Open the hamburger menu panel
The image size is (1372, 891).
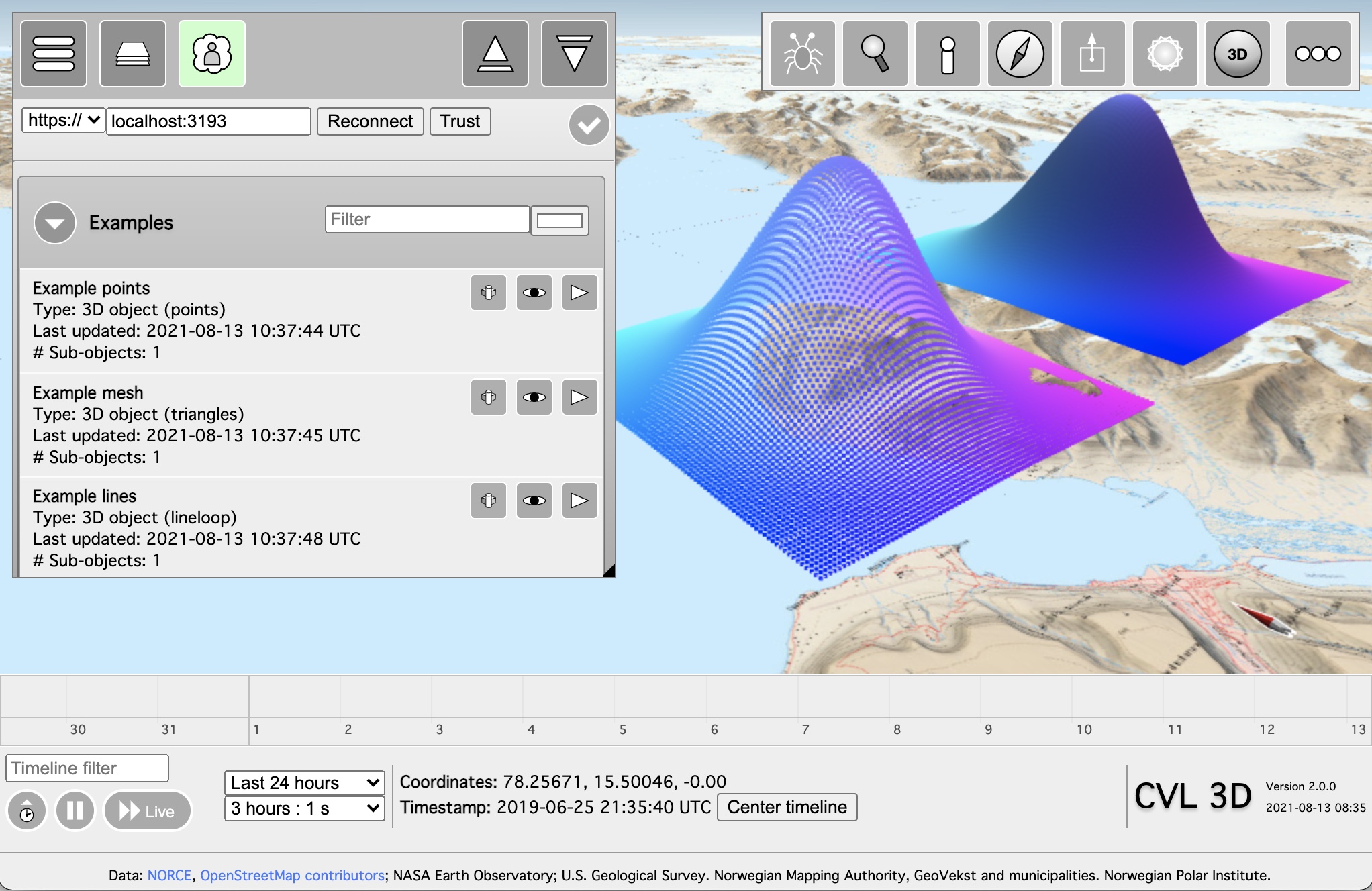(54, 54)
